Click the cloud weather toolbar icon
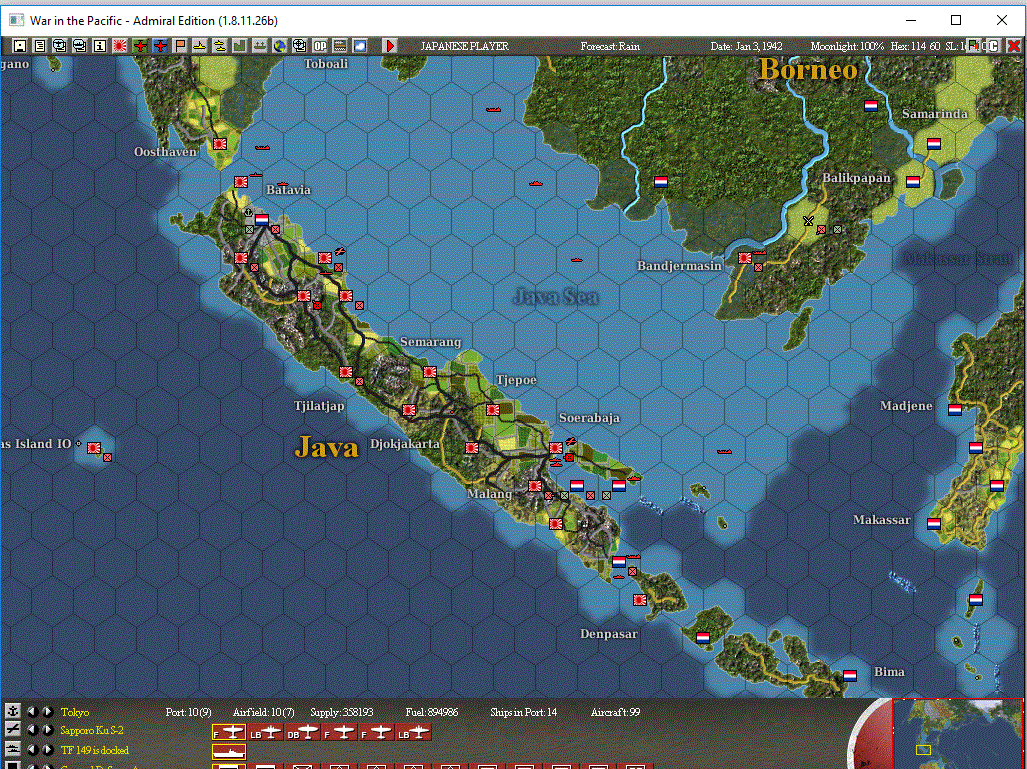This screenshot has height=769, width=1027. tap(360, 46)
